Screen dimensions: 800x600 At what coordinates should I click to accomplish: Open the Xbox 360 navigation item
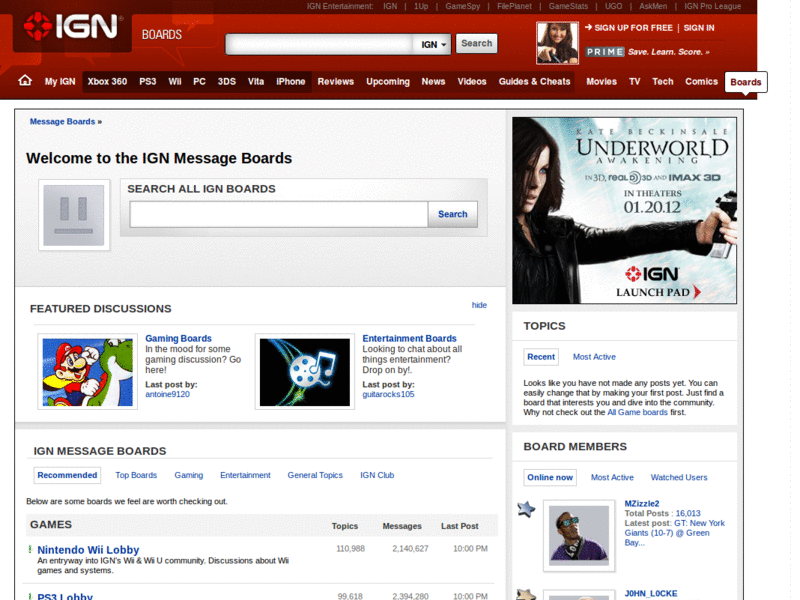click(107, 82)
